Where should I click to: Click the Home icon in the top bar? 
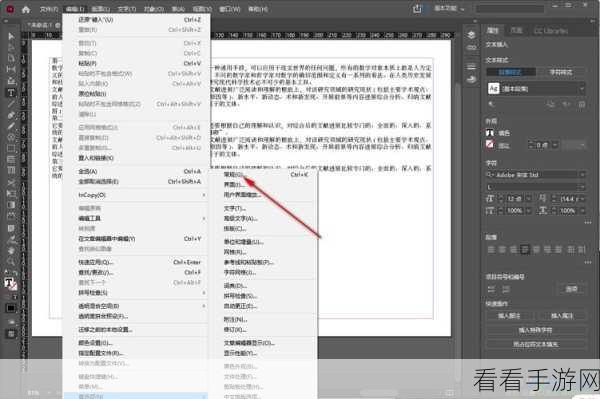click(26, 9)
